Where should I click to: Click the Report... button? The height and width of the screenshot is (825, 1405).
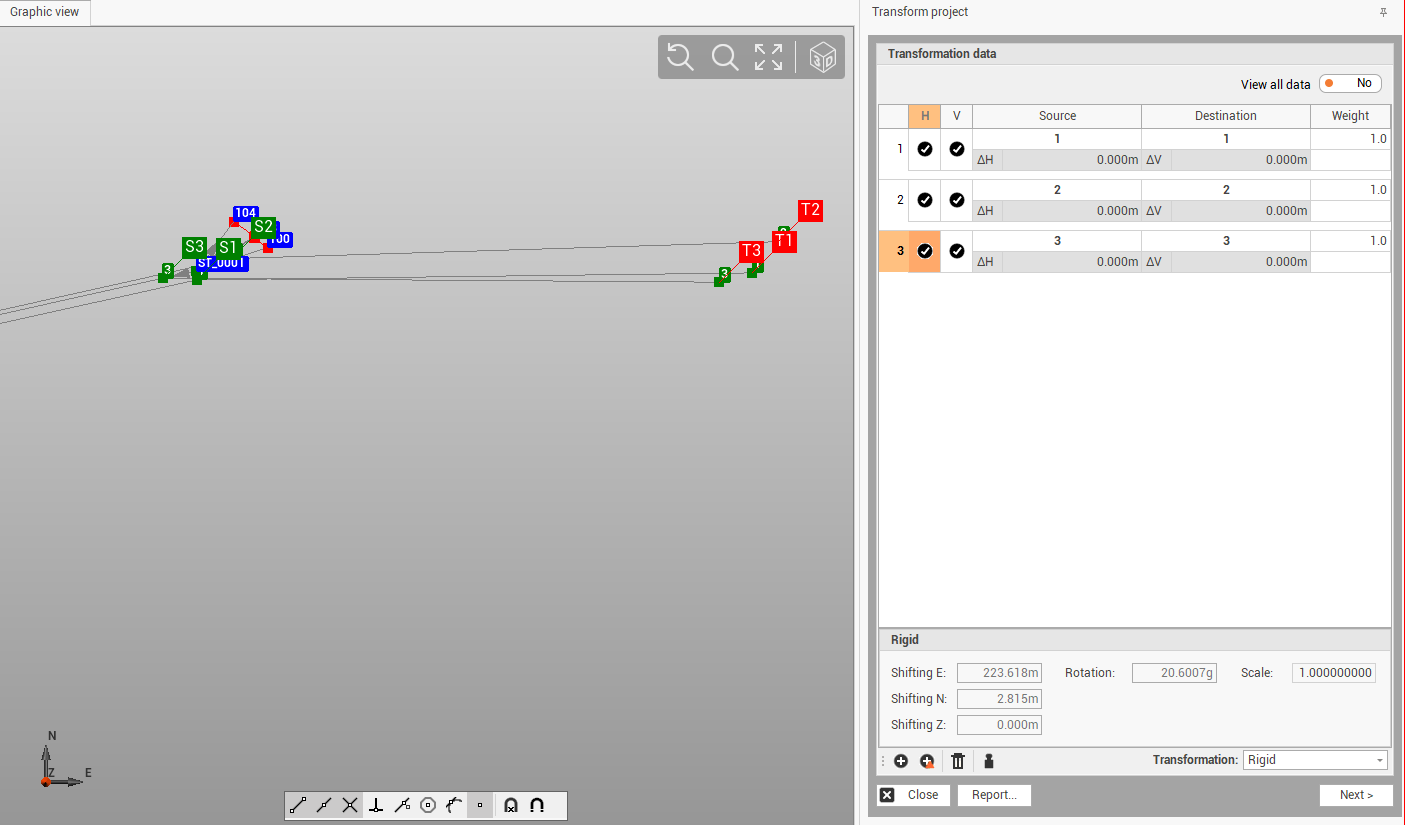994,795
